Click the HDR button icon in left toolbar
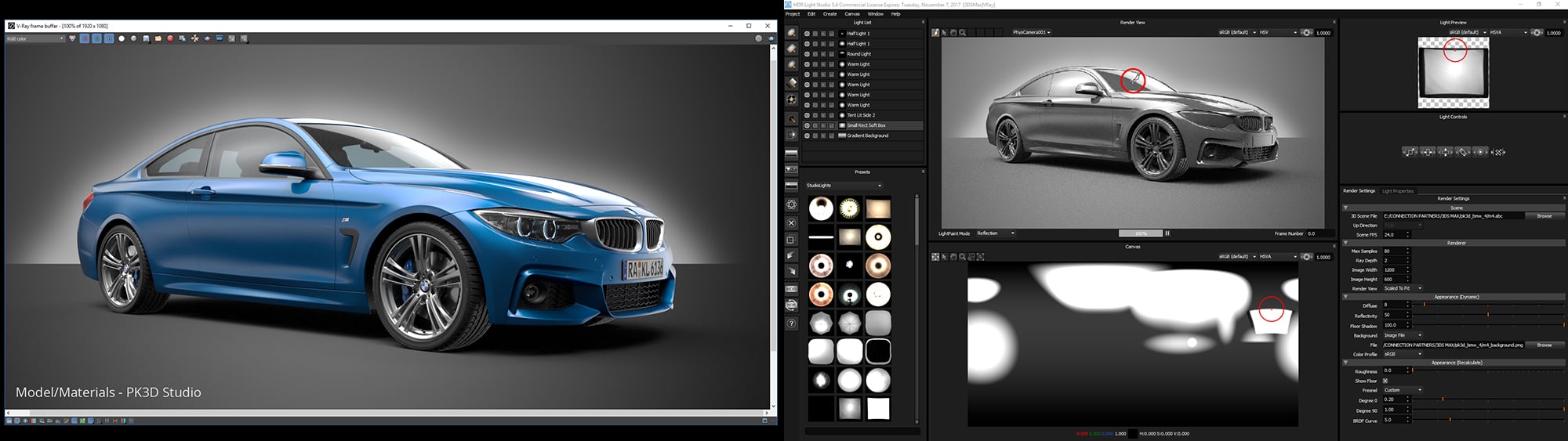1568x441 pixels. point(791,289)
